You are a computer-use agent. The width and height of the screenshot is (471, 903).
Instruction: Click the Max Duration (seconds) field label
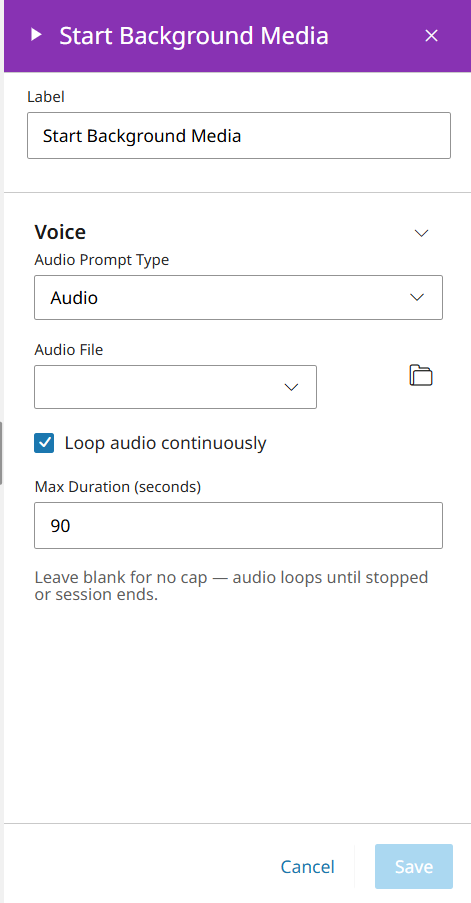(x=118, y=487)
